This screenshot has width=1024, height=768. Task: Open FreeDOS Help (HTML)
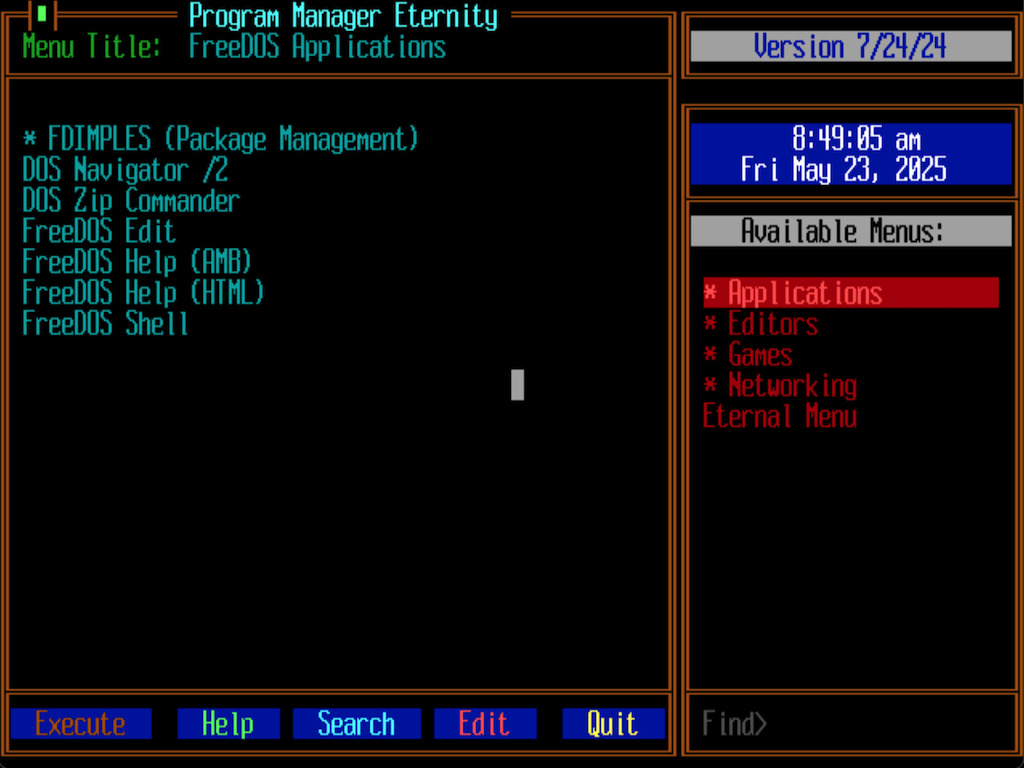coord(143,293)
